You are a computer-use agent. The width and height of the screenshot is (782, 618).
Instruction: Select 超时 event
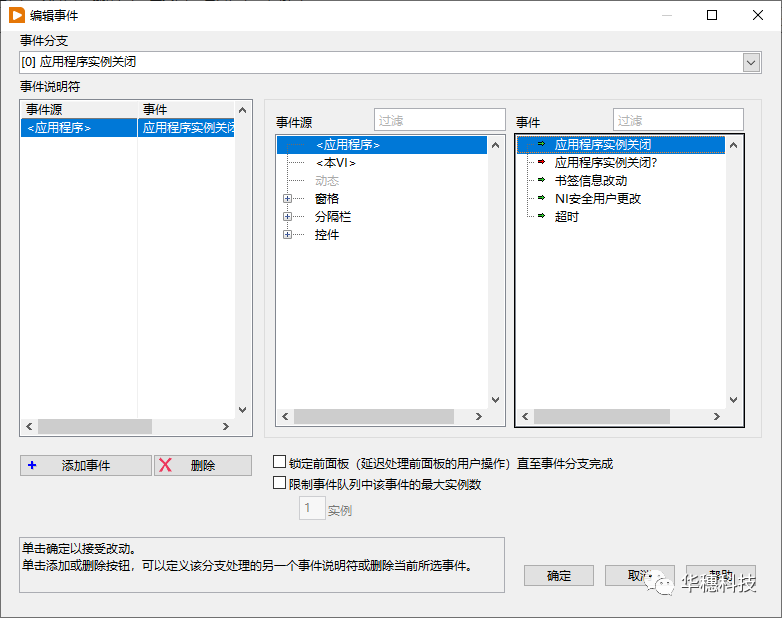coord(567,216)
